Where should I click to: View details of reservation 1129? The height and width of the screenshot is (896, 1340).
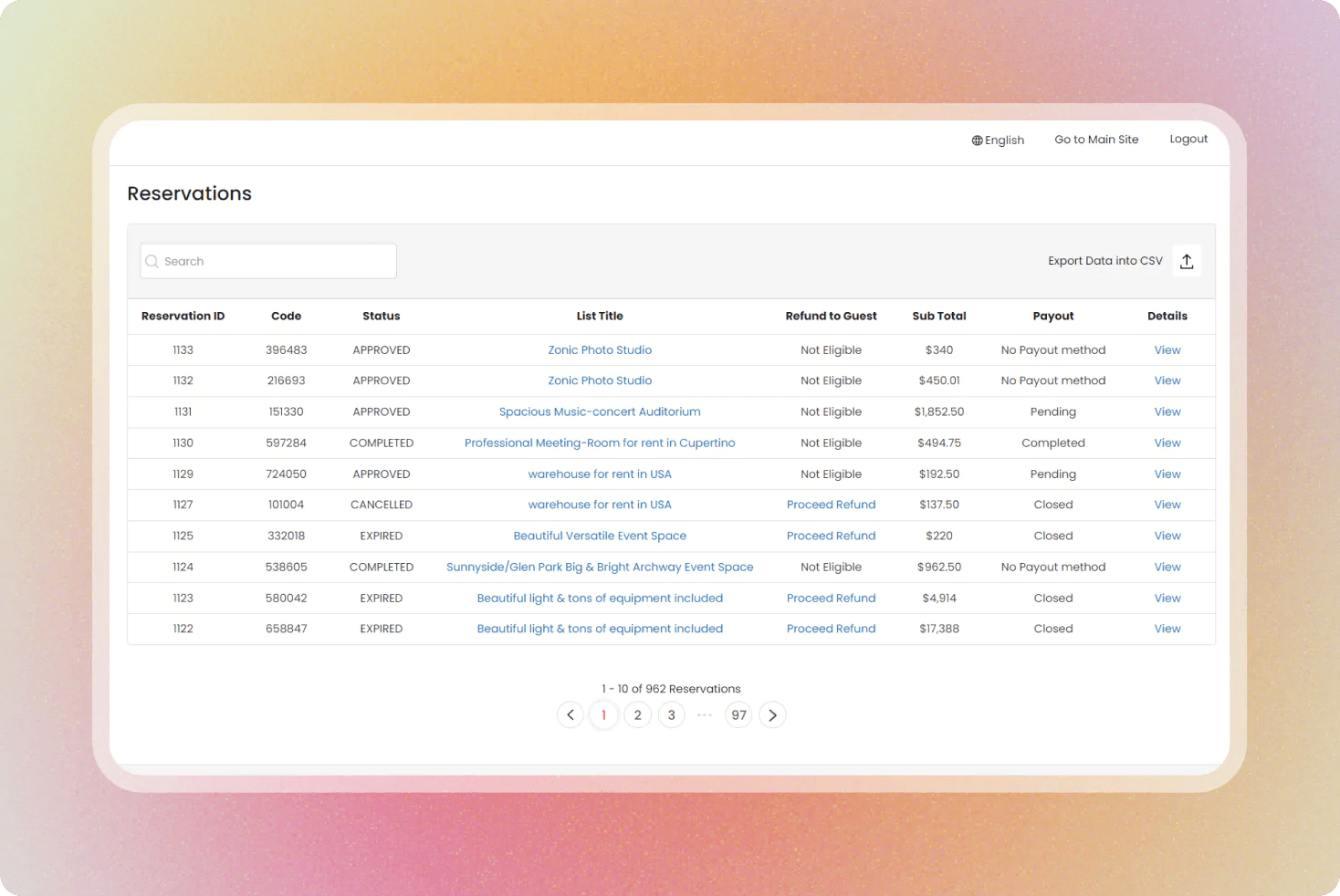click(x=1167, y=474)
